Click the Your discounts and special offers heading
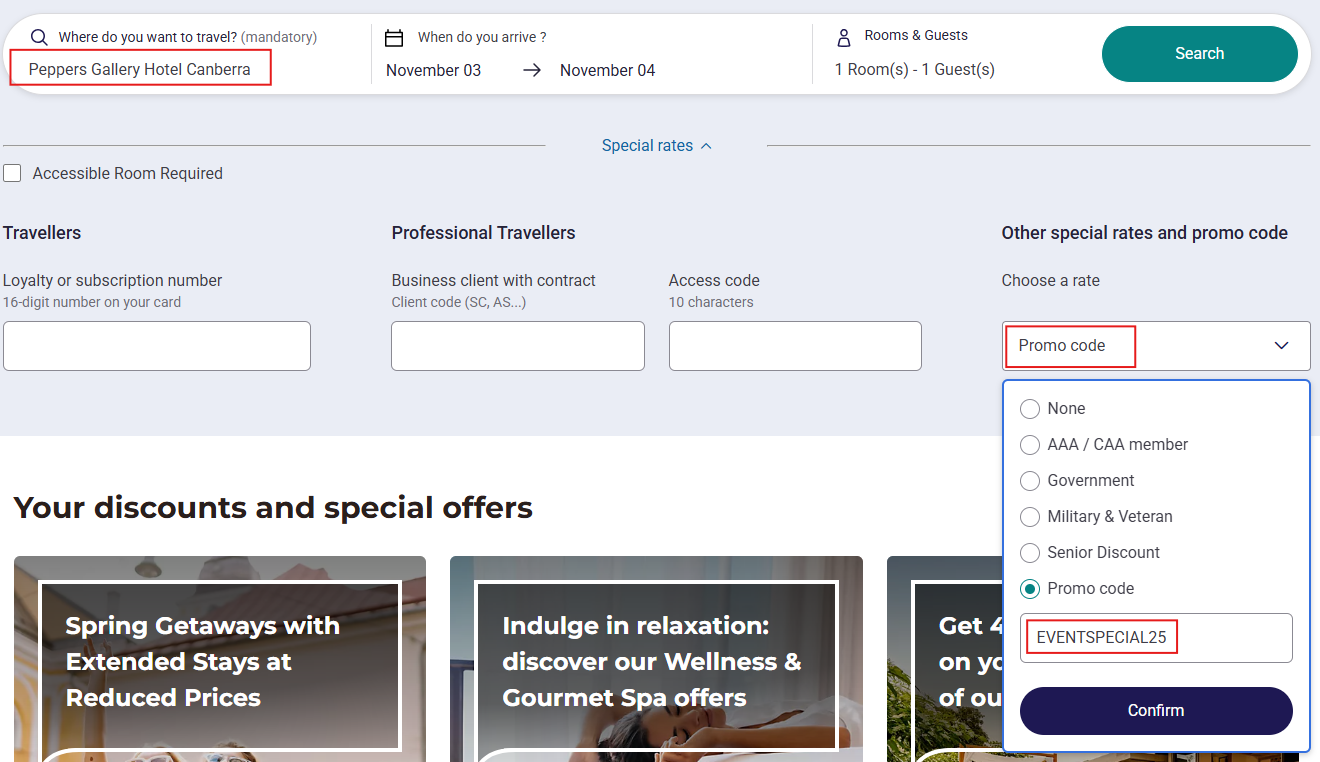This screenshot has height=762, width=1320. click(273, 508)
